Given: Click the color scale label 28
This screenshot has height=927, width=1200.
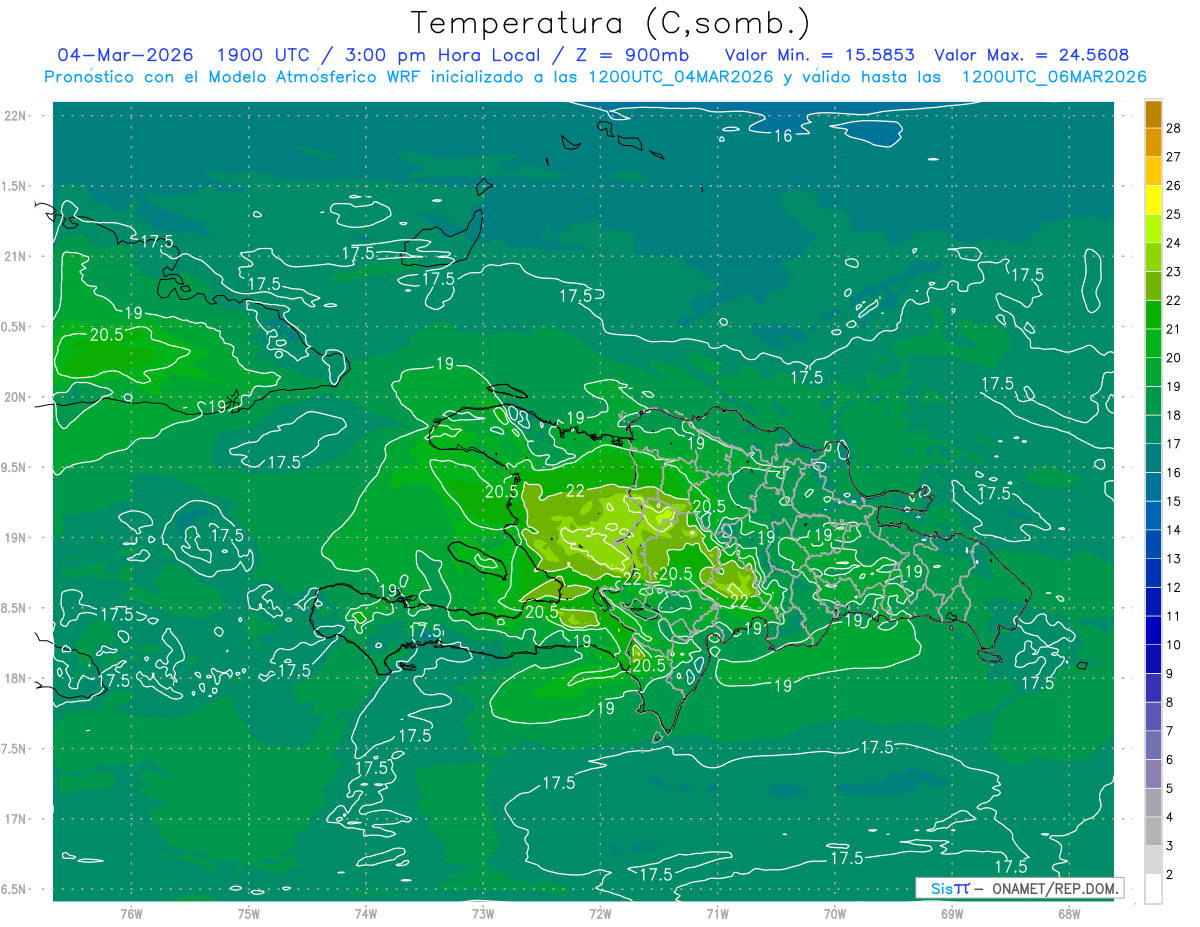Looking at the screenshot, I should 1173,127.
